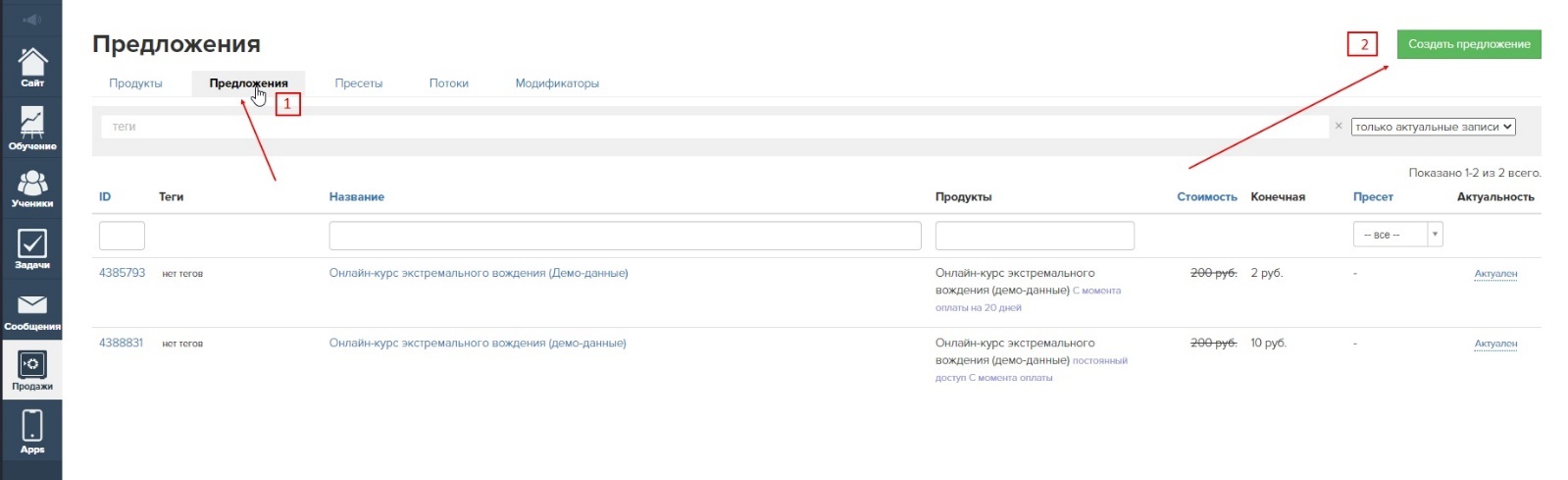
Task: Switch to the Пресеты tab
Action: click(x=359, y=83)
